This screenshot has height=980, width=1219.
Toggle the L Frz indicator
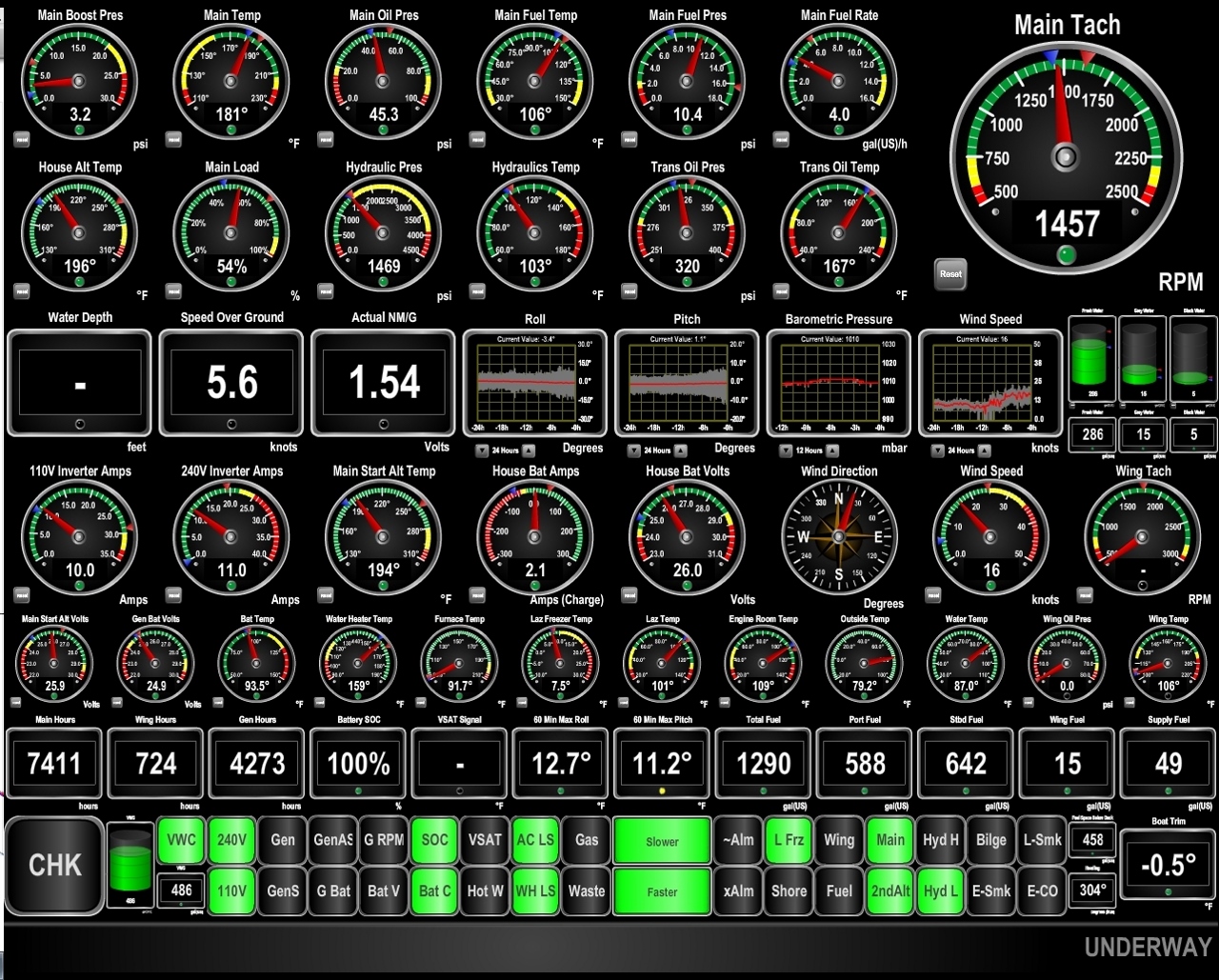point(789,840)
